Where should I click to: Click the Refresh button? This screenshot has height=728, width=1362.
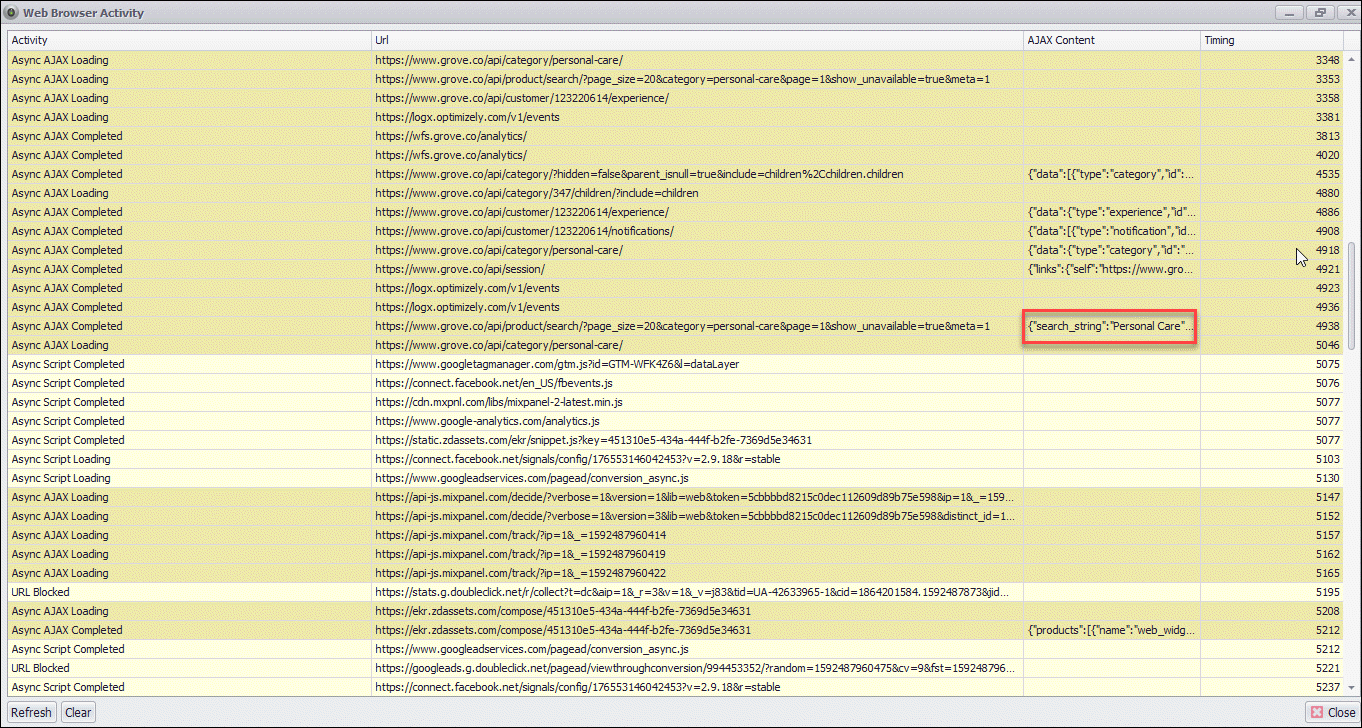point(31,713)
